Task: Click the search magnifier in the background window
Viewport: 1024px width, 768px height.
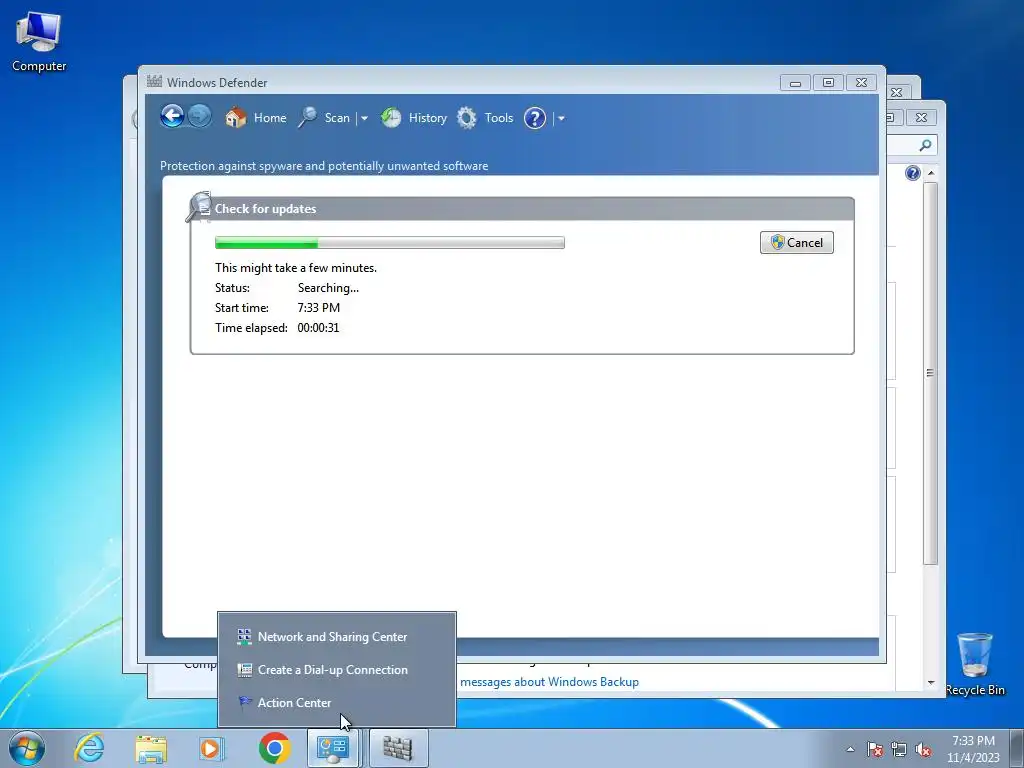Action: pos(925,145)
